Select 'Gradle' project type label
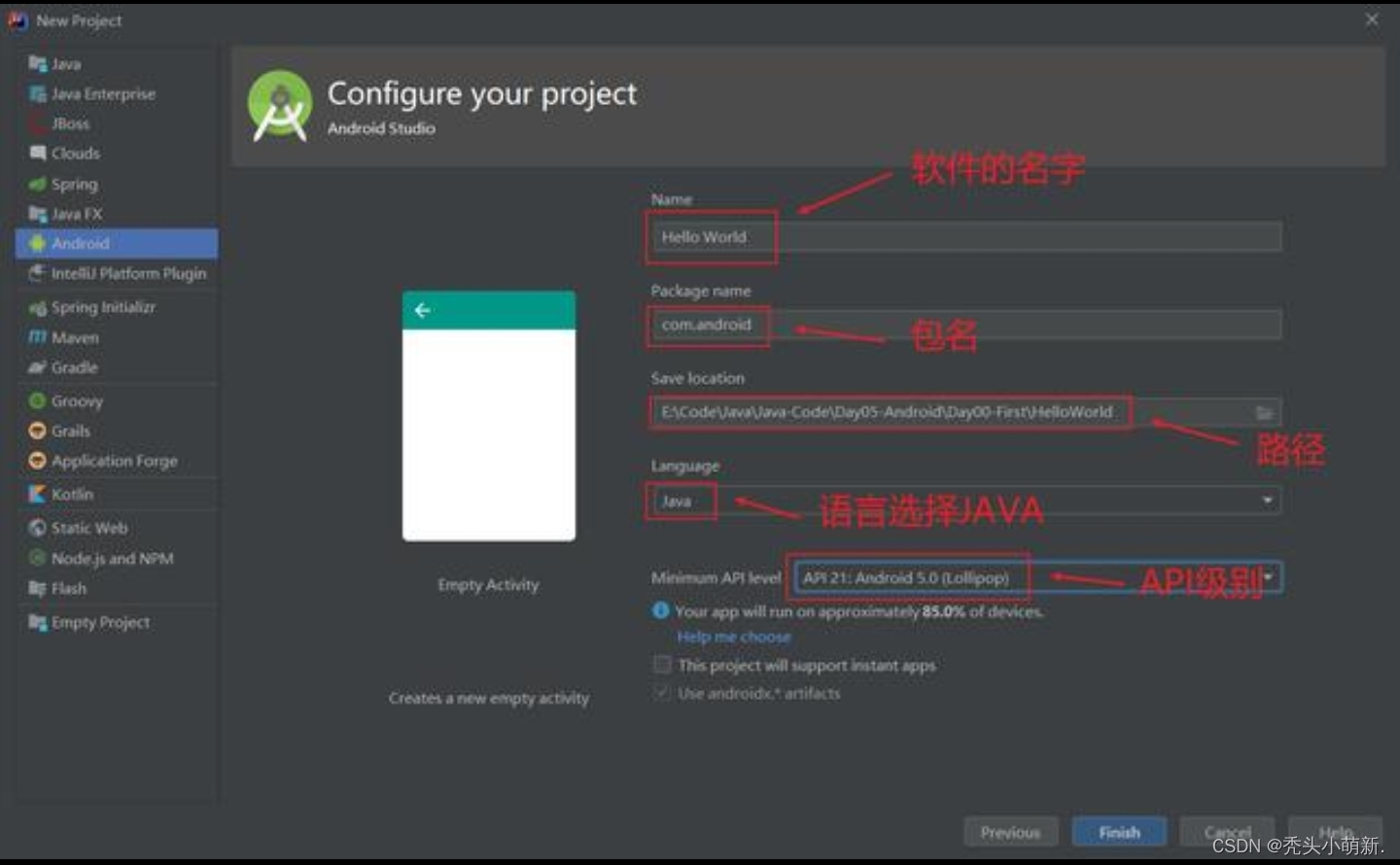Screen dimensions: 1400x865 pyautogui.click(x=74, y=367)
